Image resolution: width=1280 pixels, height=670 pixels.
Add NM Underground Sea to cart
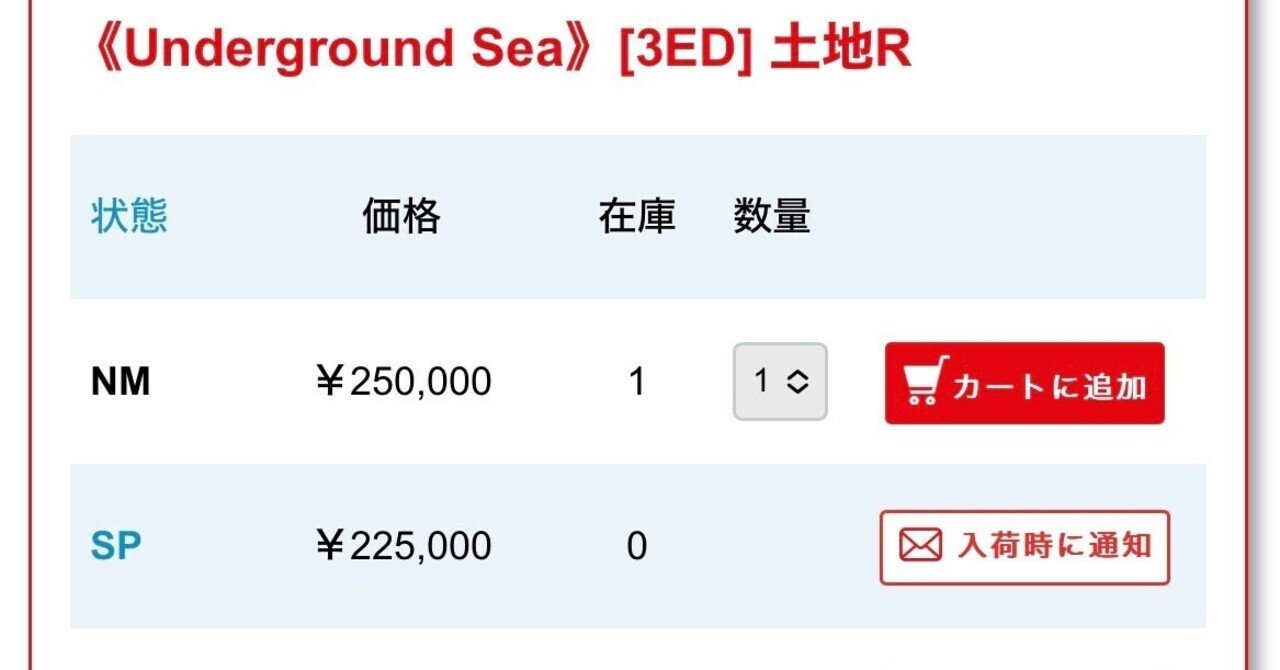pos(1024,383)
